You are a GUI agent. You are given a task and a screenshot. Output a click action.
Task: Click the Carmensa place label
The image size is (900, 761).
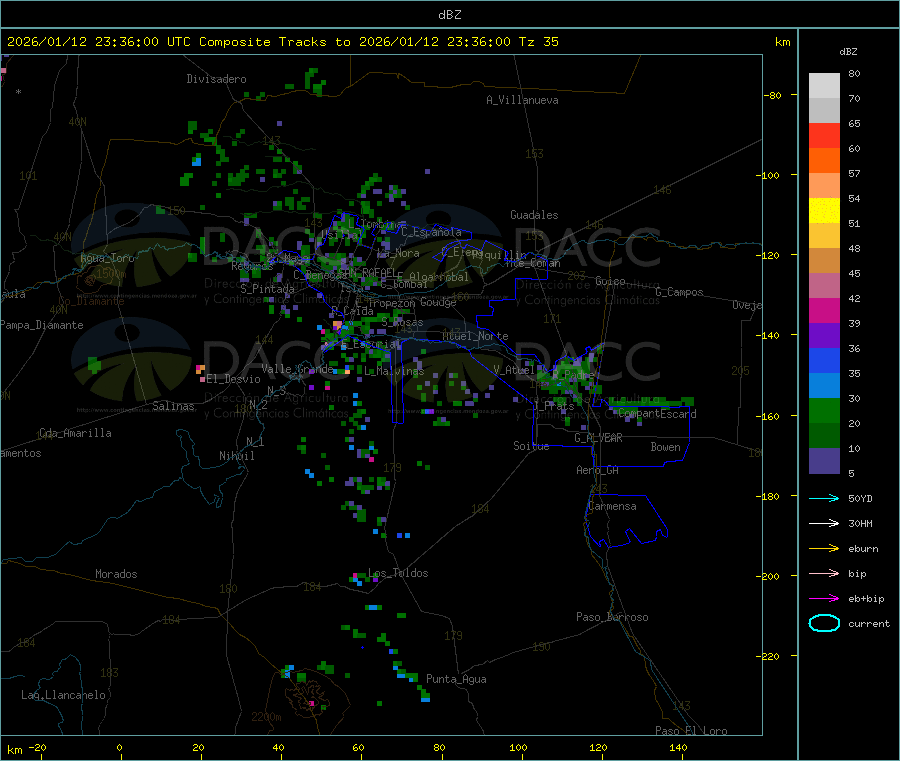pos(612,506)
